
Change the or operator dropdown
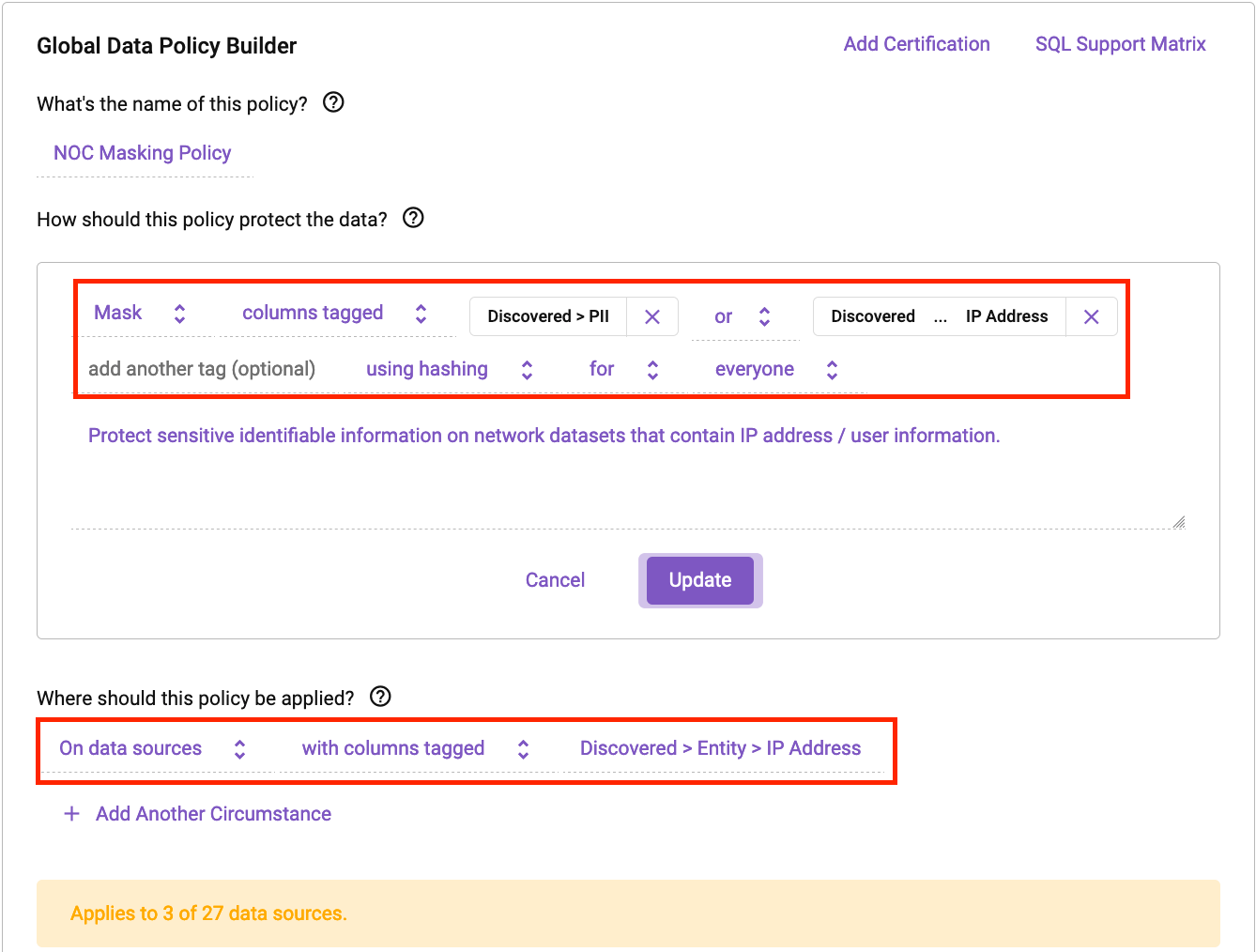click(x=743, y=317)
